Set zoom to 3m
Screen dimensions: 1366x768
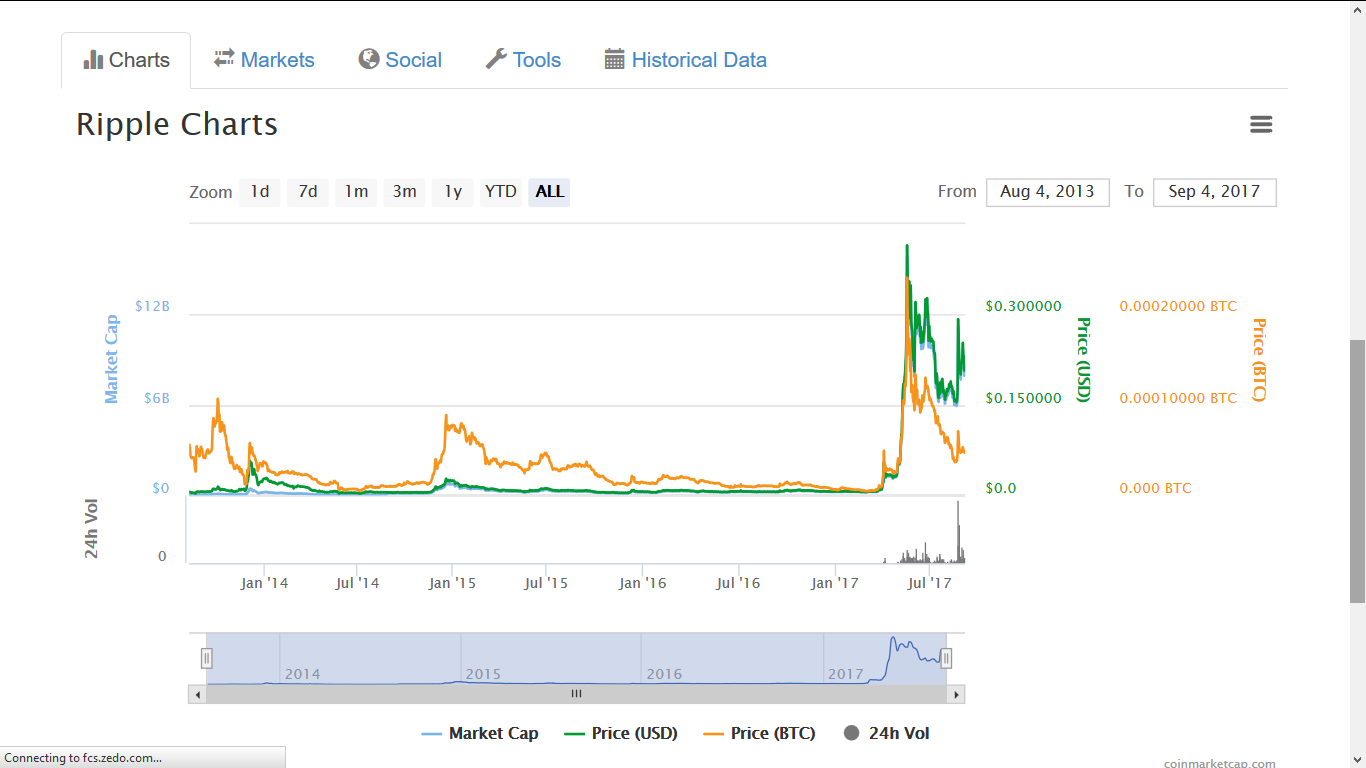404,192
